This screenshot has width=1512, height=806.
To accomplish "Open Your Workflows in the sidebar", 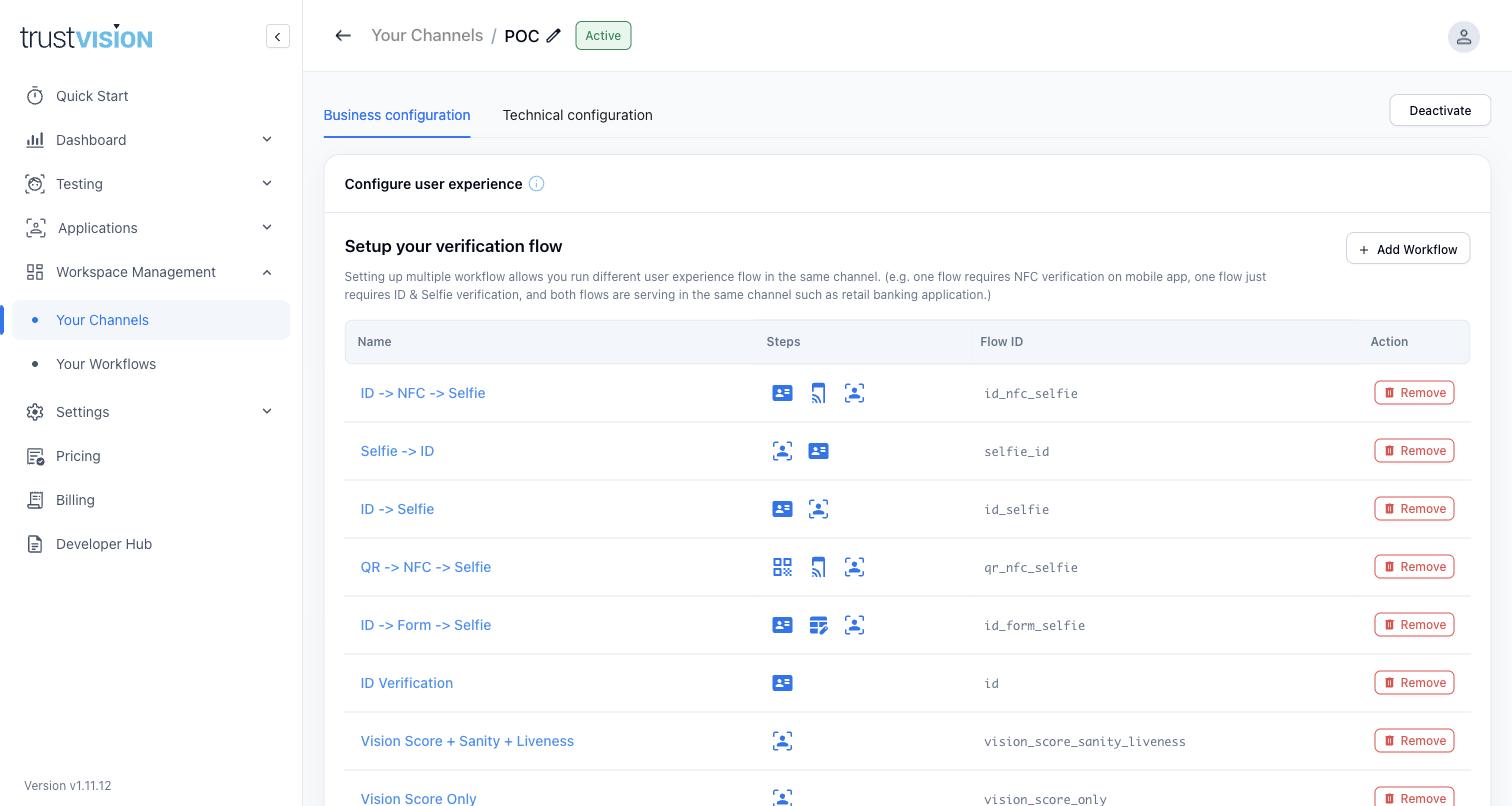I will pos(151,364).
